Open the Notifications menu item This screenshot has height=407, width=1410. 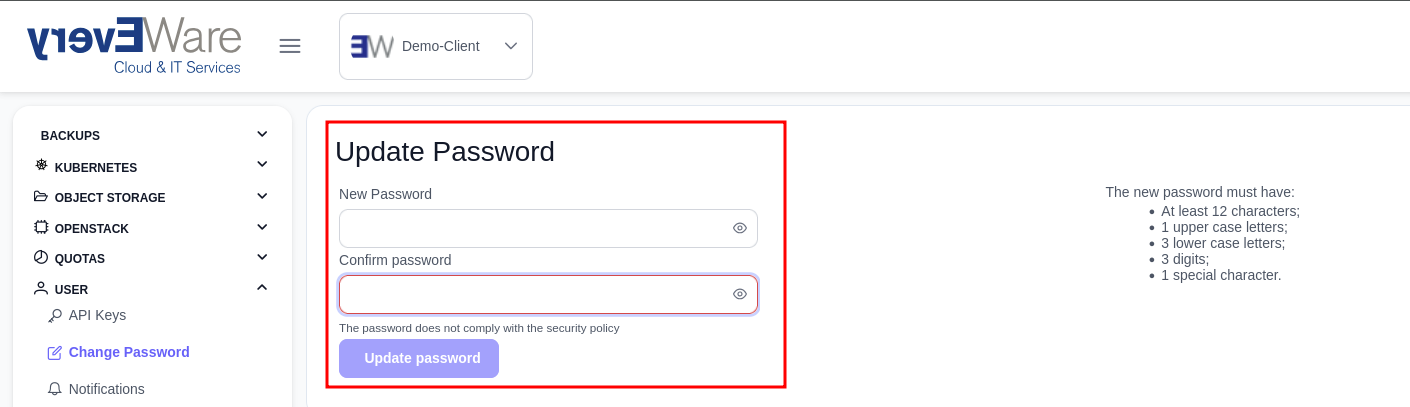106,389
